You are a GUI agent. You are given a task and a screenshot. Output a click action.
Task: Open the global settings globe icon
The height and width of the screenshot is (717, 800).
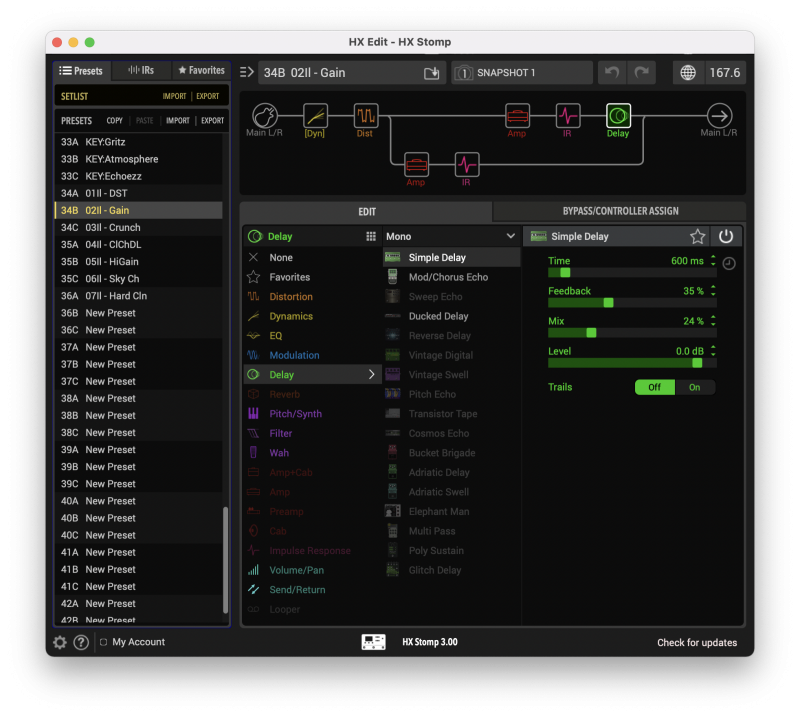point(688,72)
